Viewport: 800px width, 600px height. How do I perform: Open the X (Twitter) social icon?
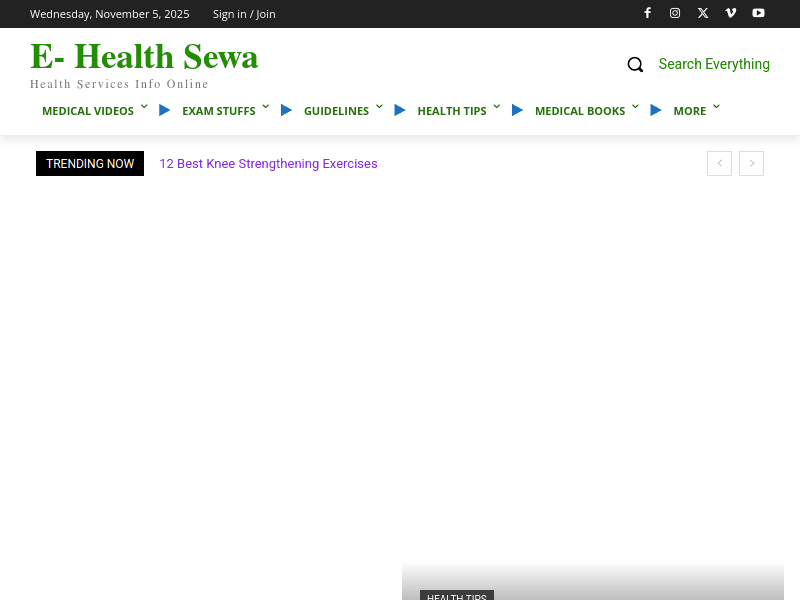pyautogui.click(x=703, y=13)
